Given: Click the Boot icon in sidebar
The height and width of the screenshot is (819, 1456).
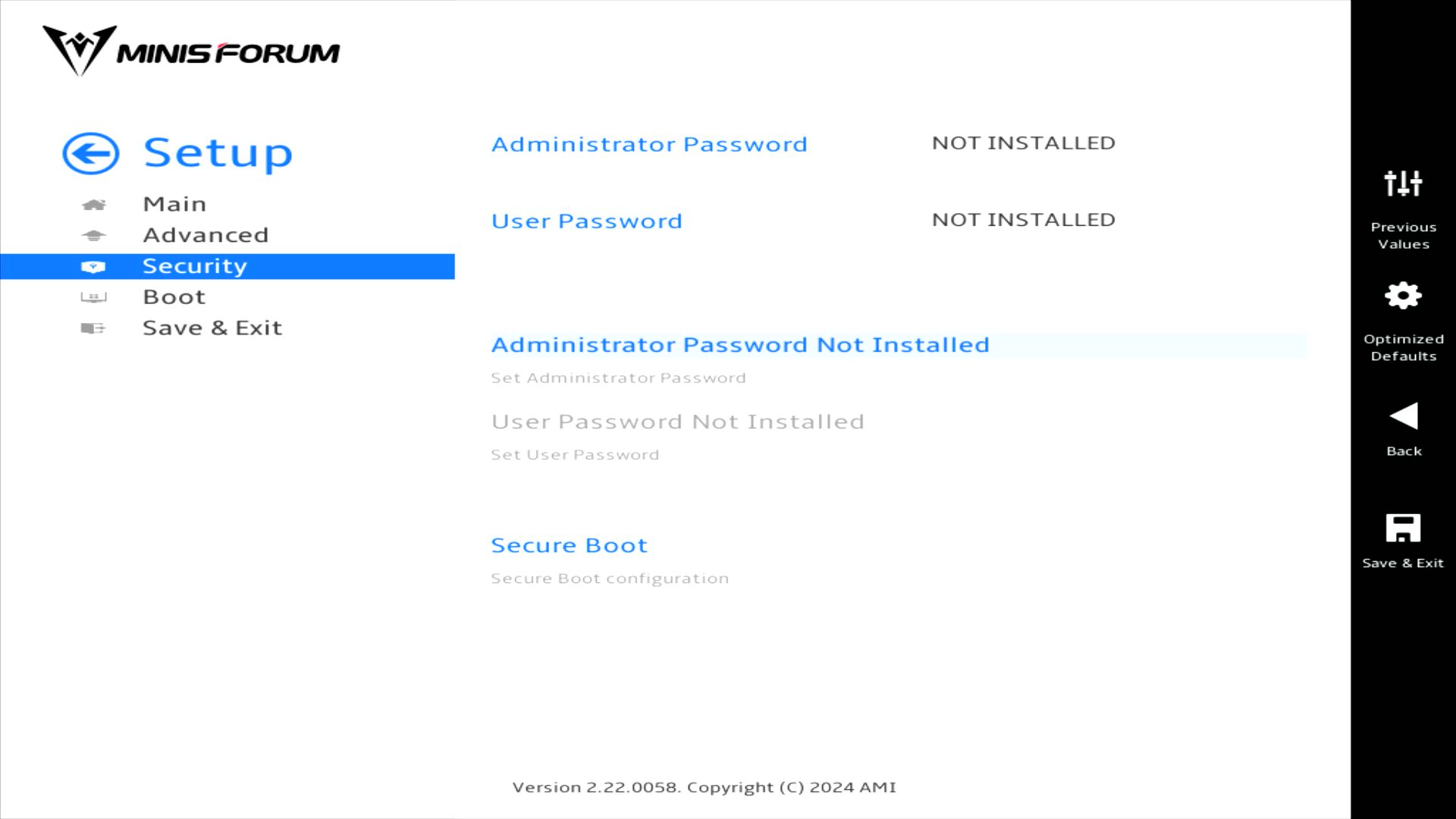Looking at the screenshot, I should pos(93,297).
